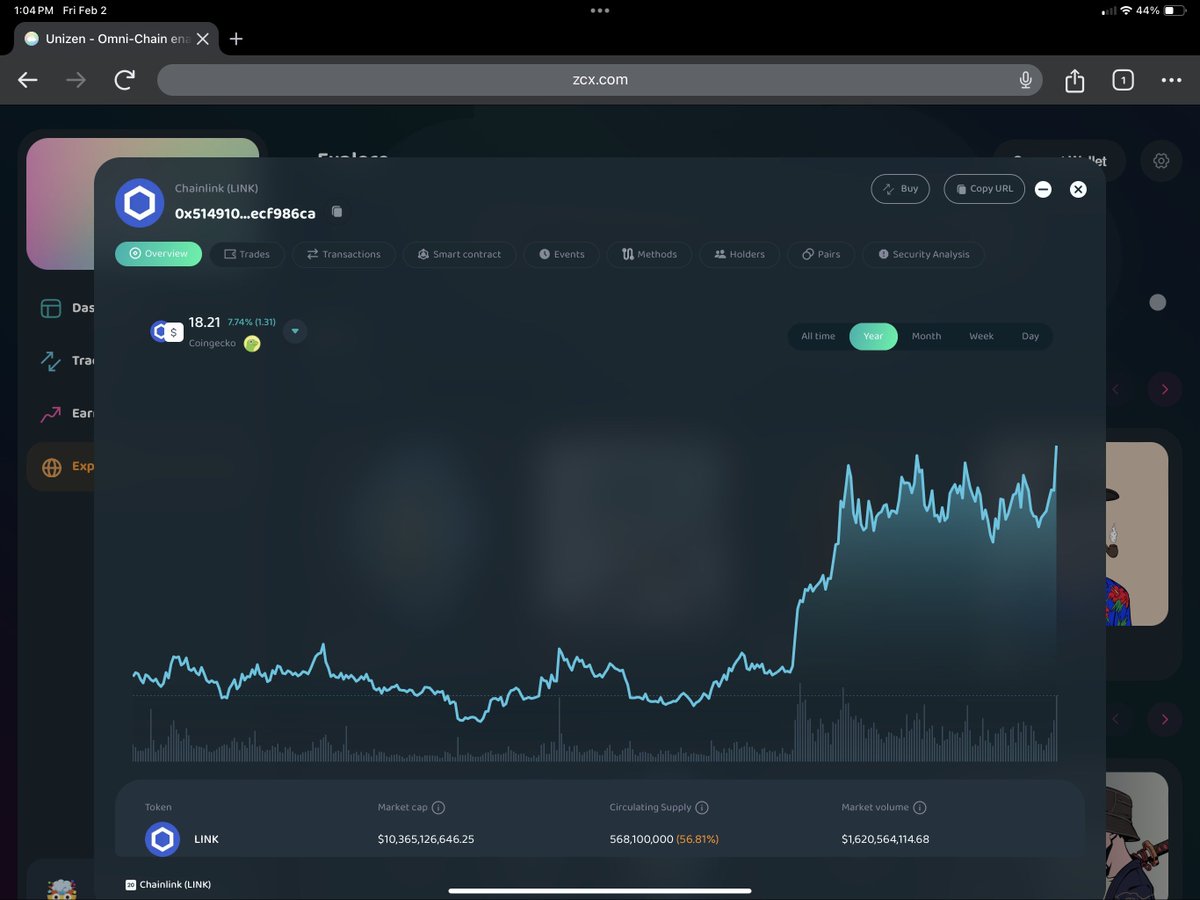Select the zcx.com address bar
Viewport: 1200px width, 900px height.
(x=600, y=80)
